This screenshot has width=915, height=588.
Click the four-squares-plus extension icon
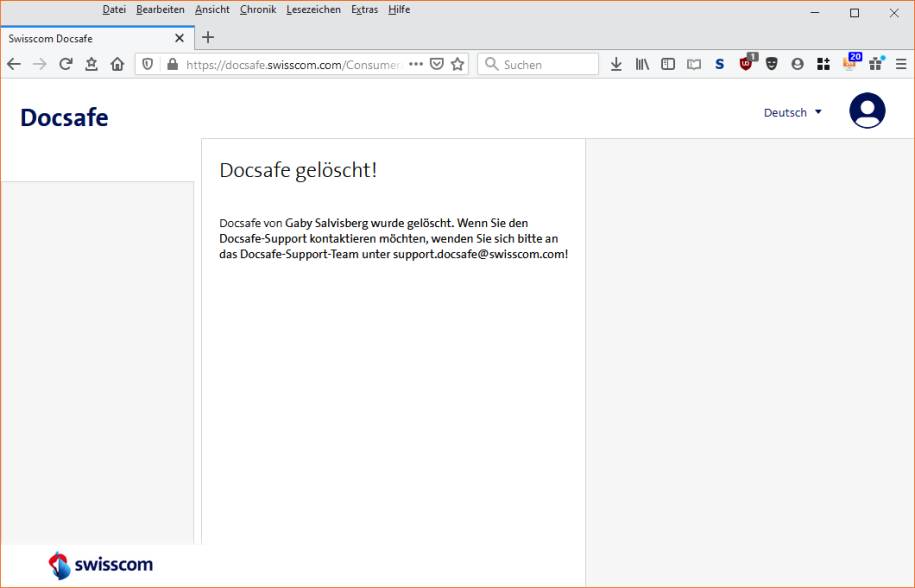(x=823, y=64)
